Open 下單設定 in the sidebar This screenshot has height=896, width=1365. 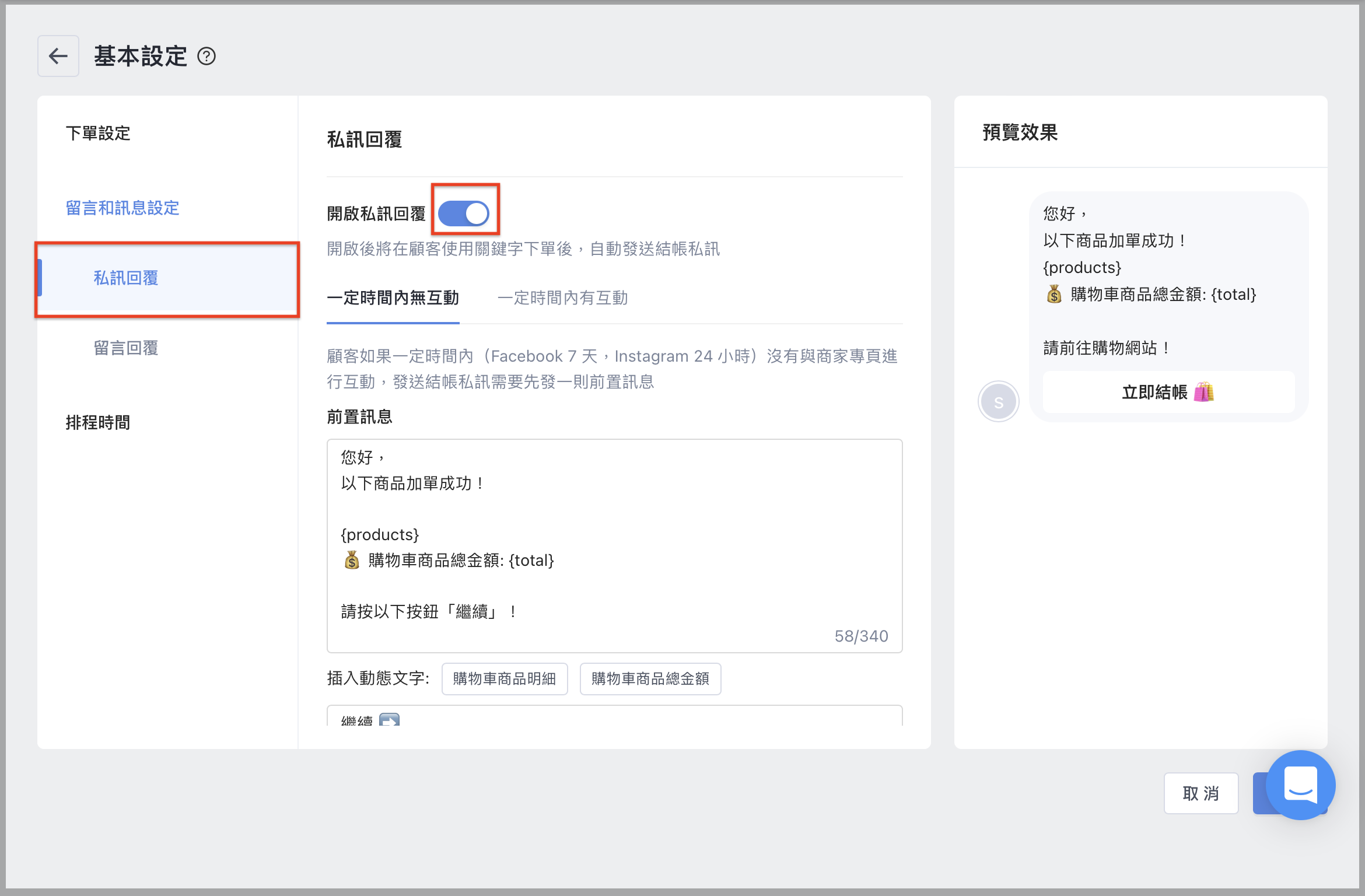point(98,134)
